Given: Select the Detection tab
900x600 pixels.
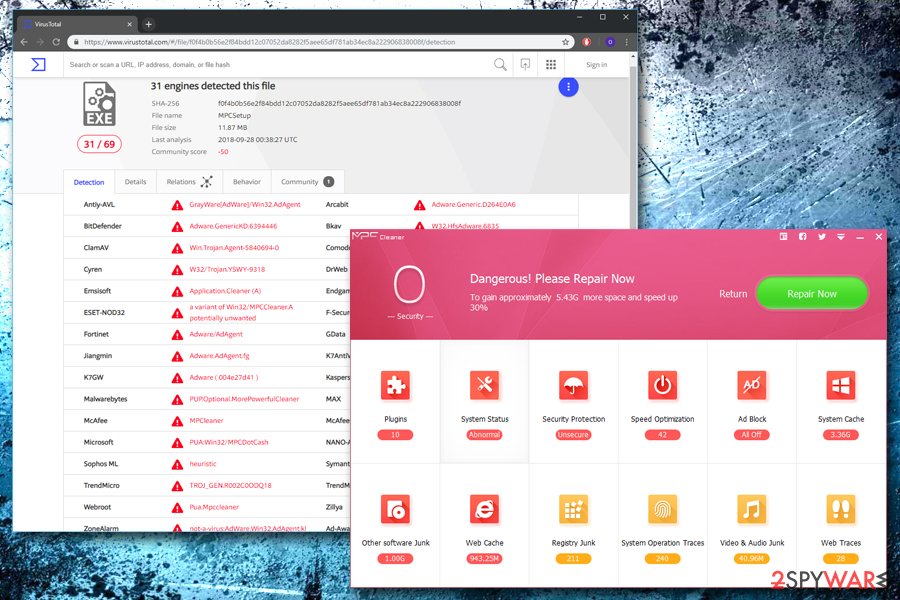Looking at the screenshot, I should click(89, 182).
